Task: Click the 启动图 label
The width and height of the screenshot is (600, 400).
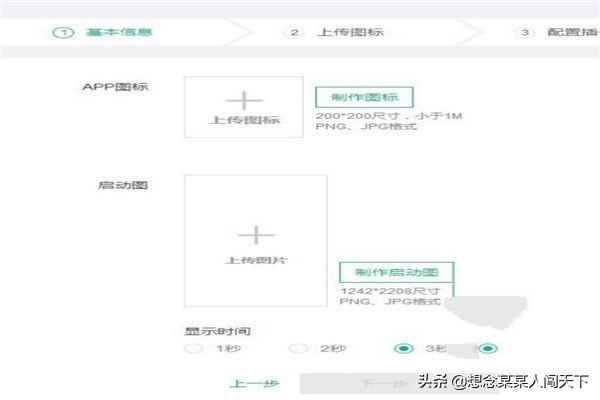Action: [x=123, y=186]
